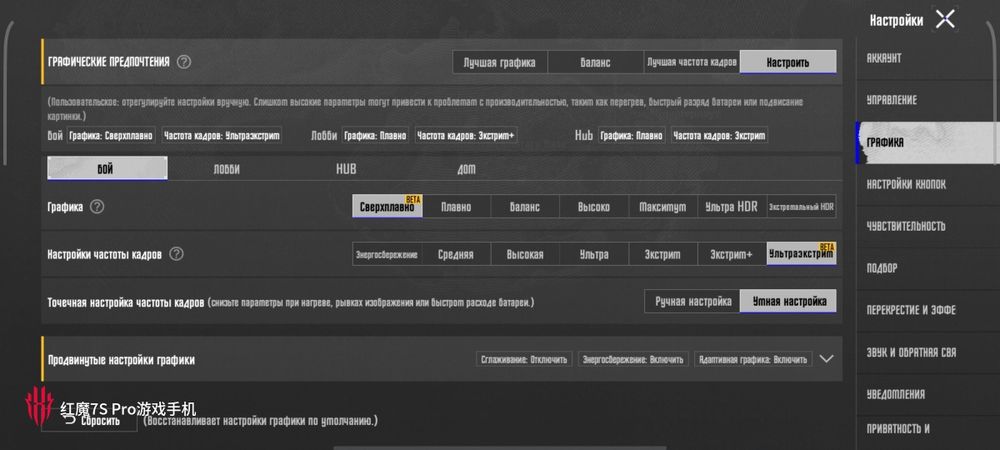Viewport: 1000px width, 450px height.
Task: Switch to the Лобби tab
Action: pos(226,170)
